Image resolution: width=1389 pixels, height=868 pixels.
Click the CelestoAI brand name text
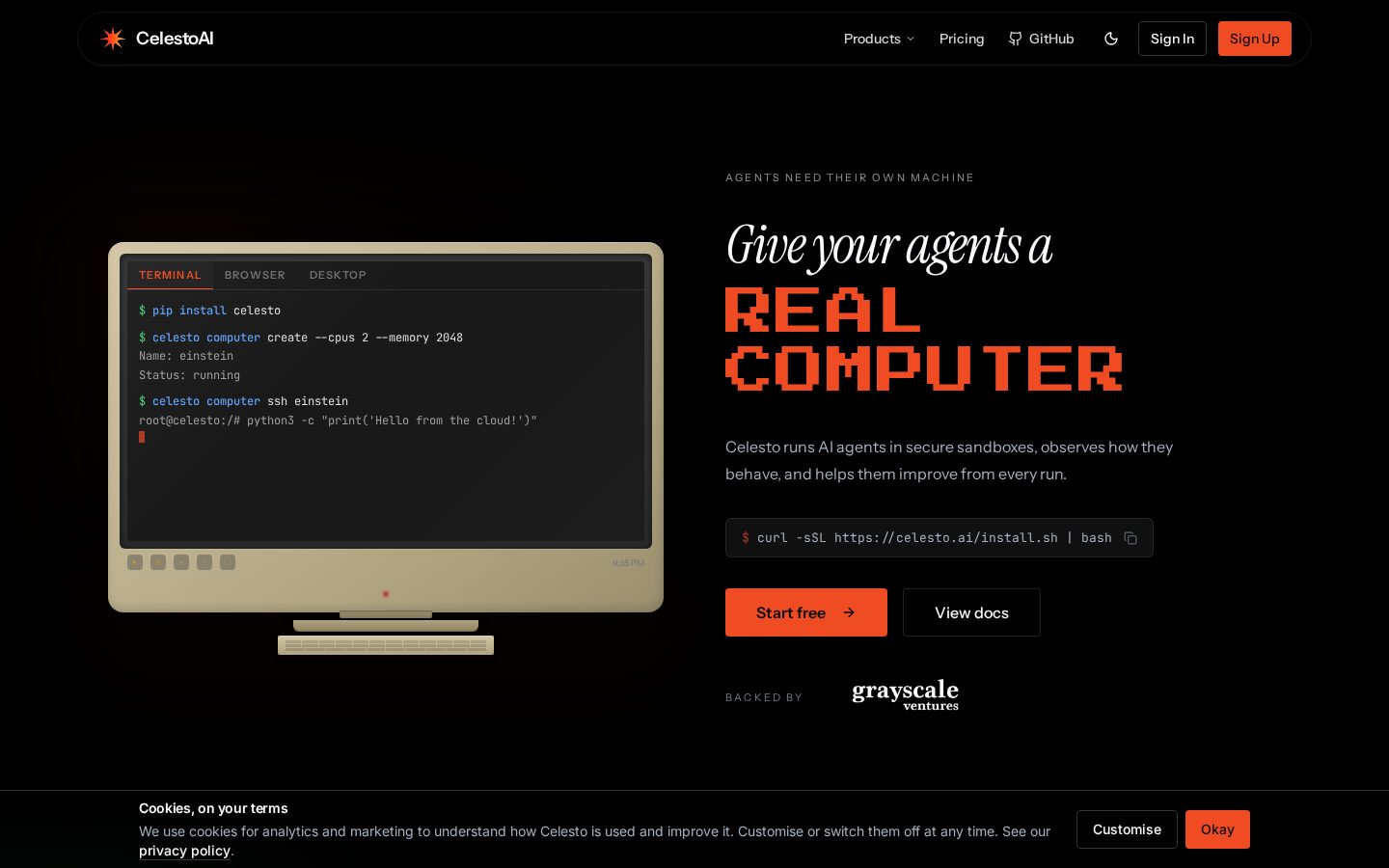click(175, 39)
